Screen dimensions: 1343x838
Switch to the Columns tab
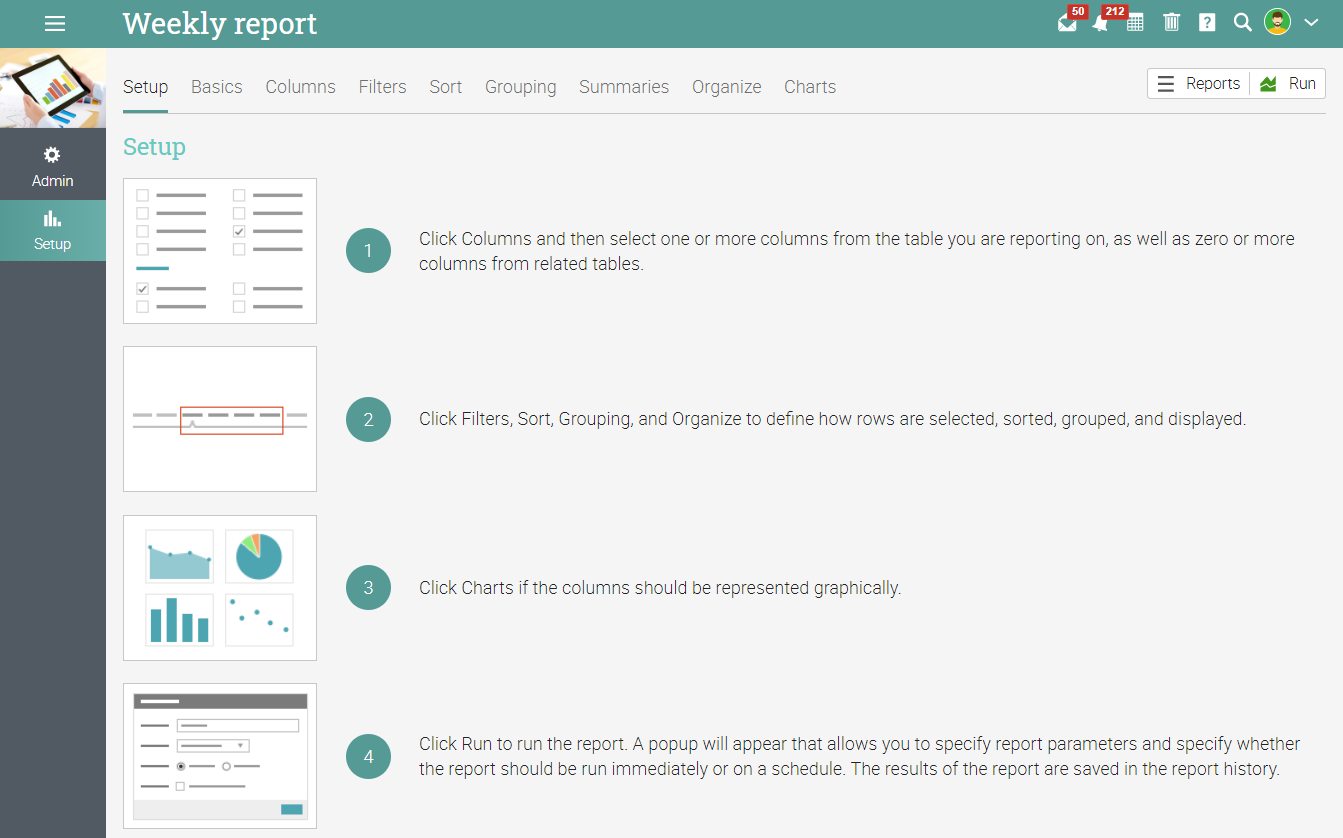300,87
